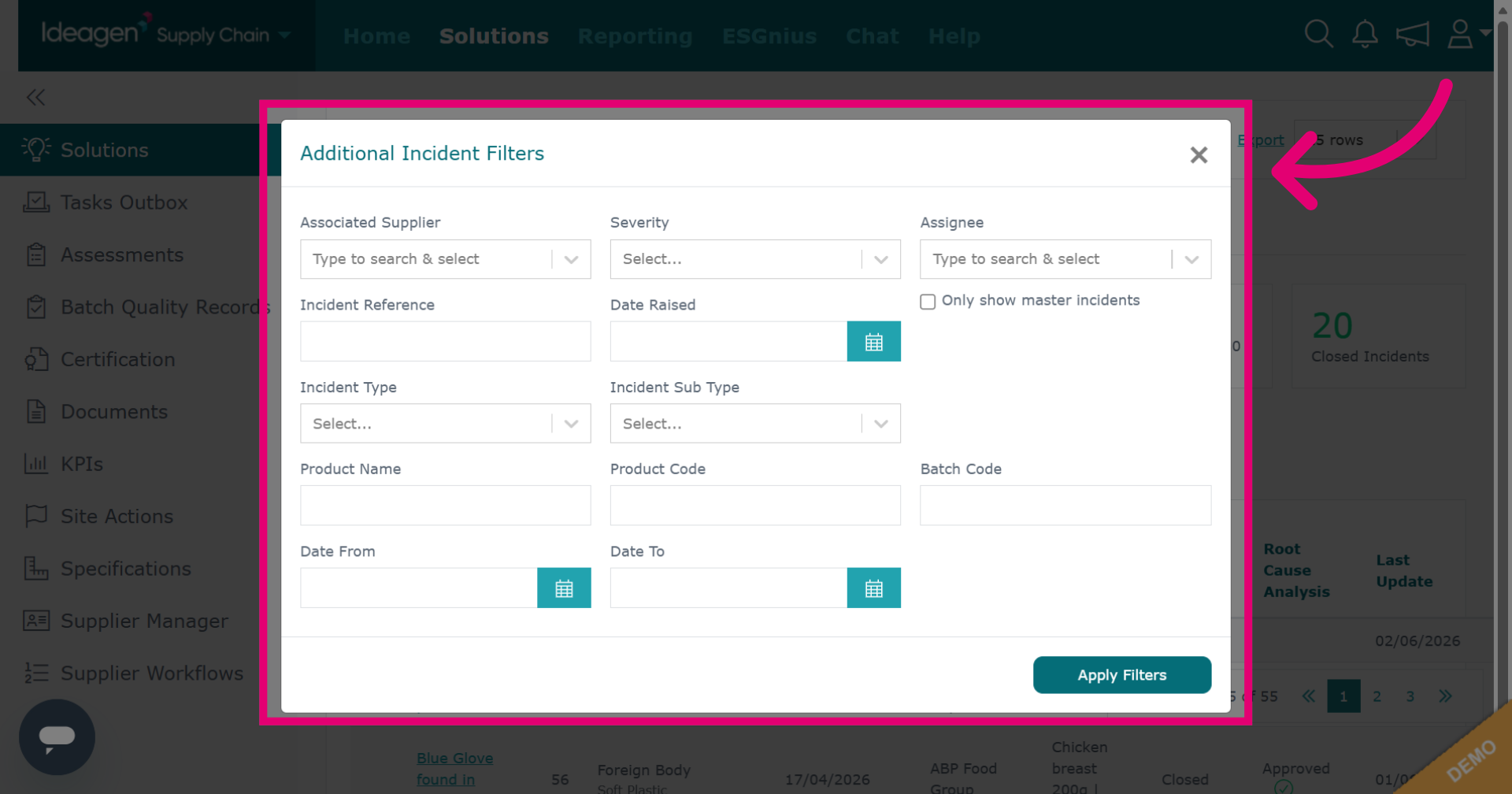Screen dimensions: 1512x794
Task: Go to page 3 of results
Action: pos(1410,696)
